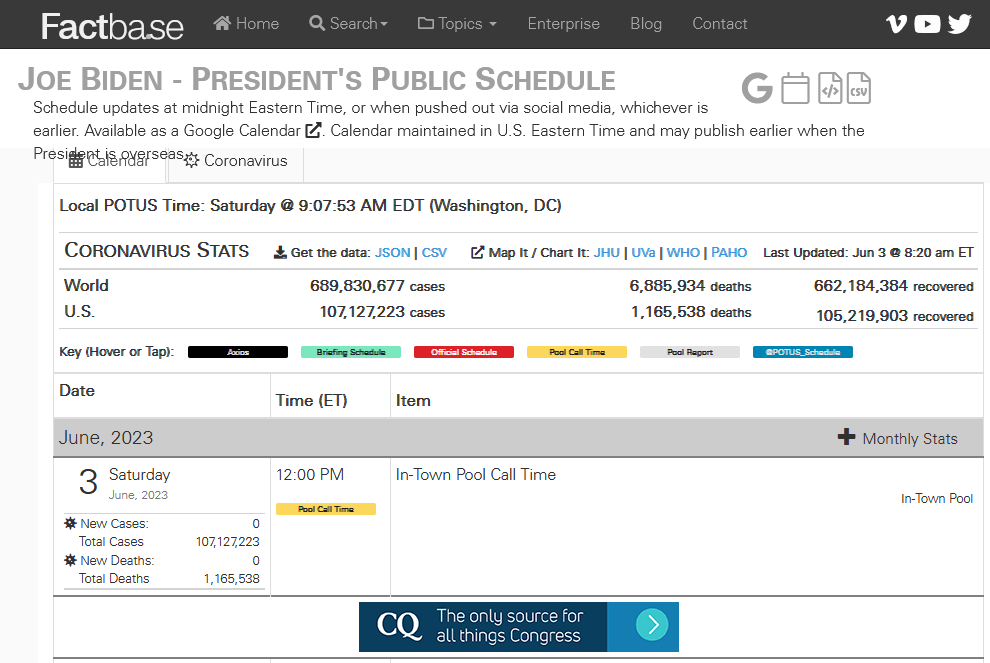Open the Factbase logo homepage
The width and height of the screenshot is (990, 663).
[x=112, y=26]
